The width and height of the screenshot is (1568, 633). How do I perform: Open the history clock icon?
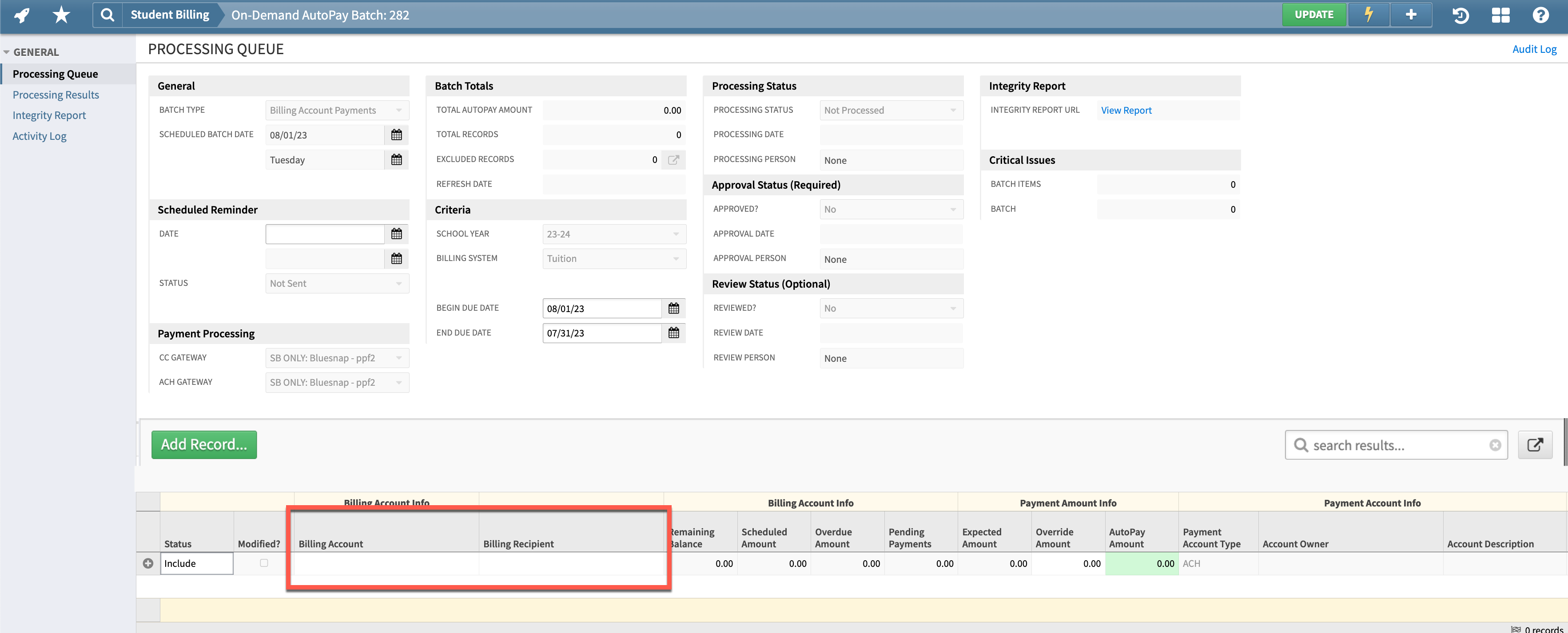1460,15
